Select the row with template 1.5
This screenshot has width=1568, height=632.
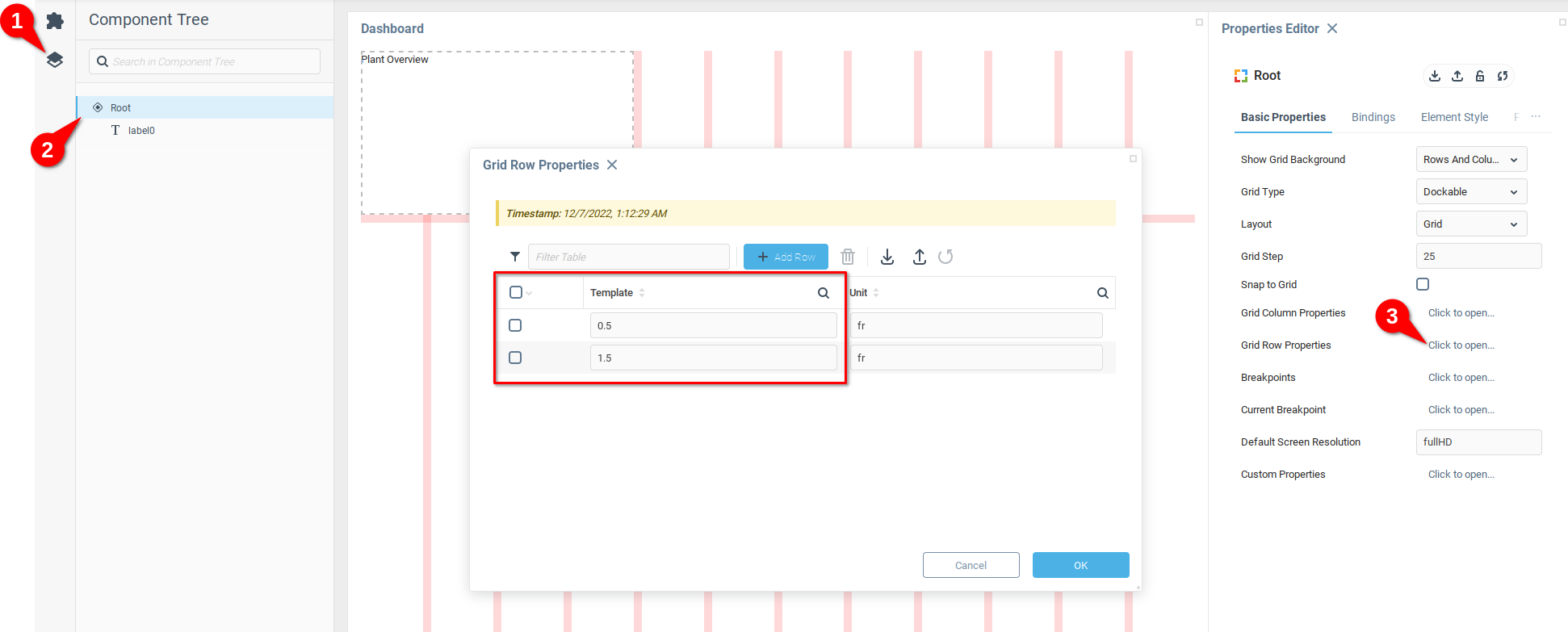515,358
